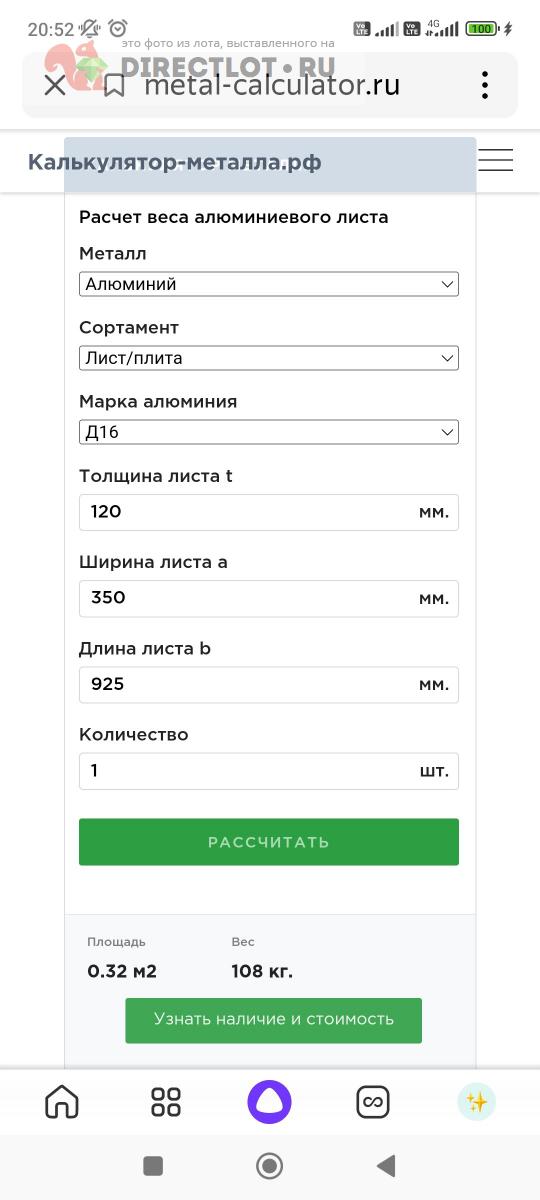Focus the Ширина листа a field
540x1200 pixels.
(x=269, y=598)
